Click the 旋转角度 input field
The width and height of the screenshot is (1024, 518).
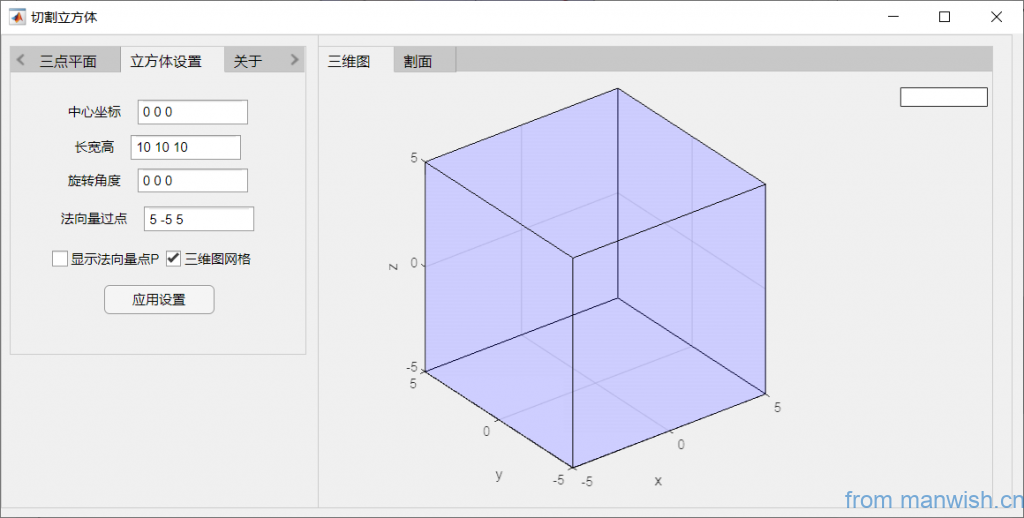tap(192, 181)
